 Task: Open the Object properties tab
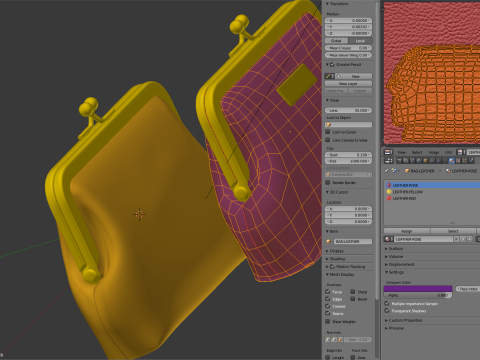pos(425,160)
